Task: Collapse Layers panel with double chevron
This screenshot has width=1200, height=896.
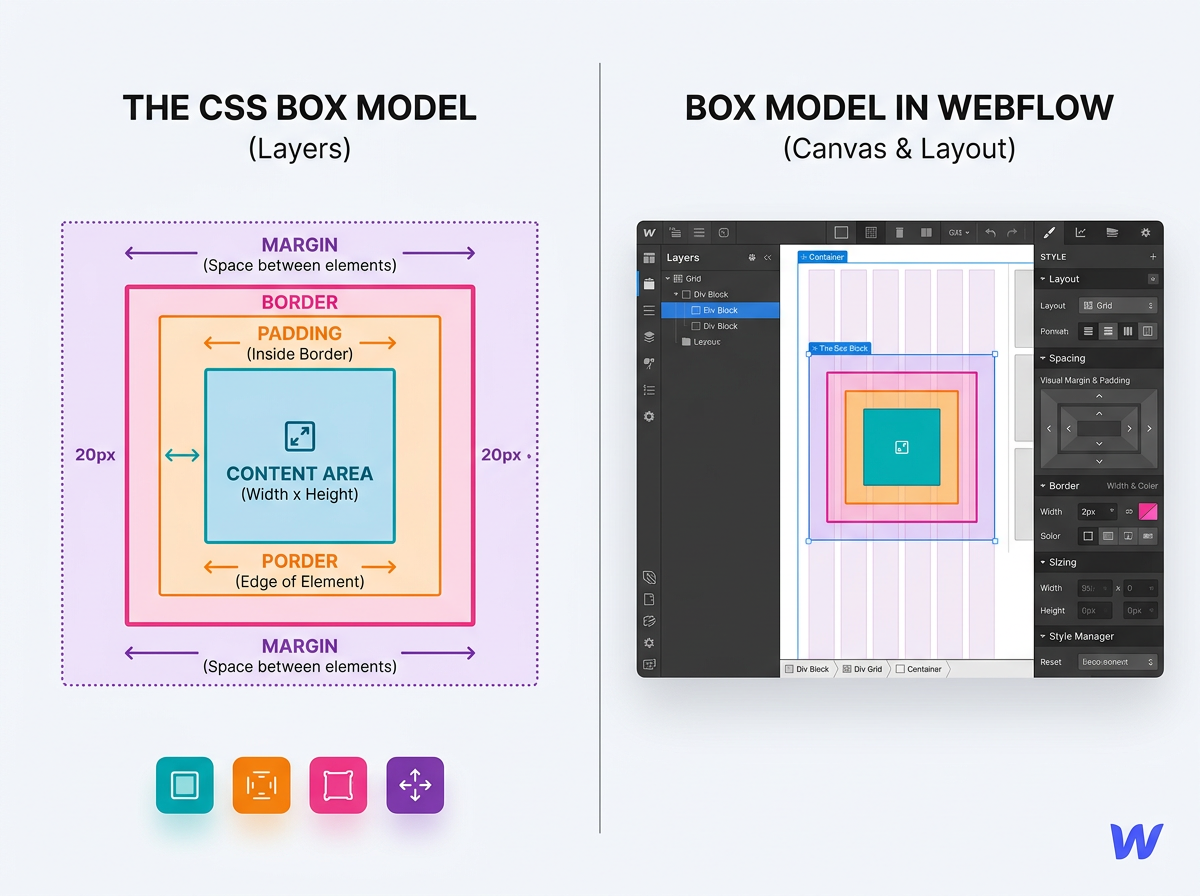Action: pyautogui.click(x=768, y=257)
